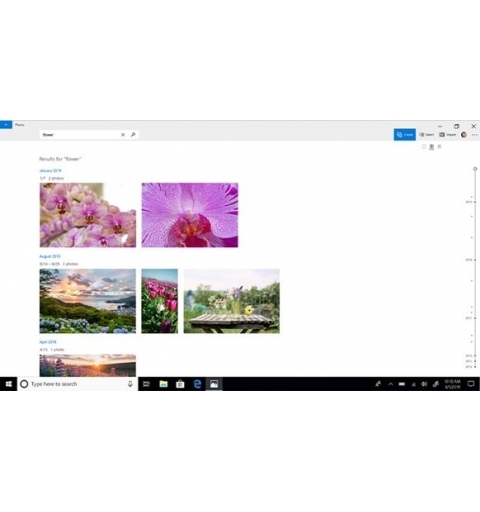Jump to 2018 on the timeline
The height and width of the screenshot is (512, 480).
coord(469,260)
